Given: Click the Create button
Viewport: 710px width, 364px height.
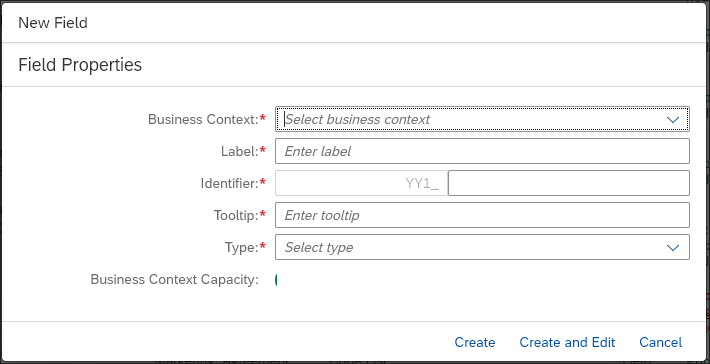Looking at the screenshot, I should pos(475,342).
